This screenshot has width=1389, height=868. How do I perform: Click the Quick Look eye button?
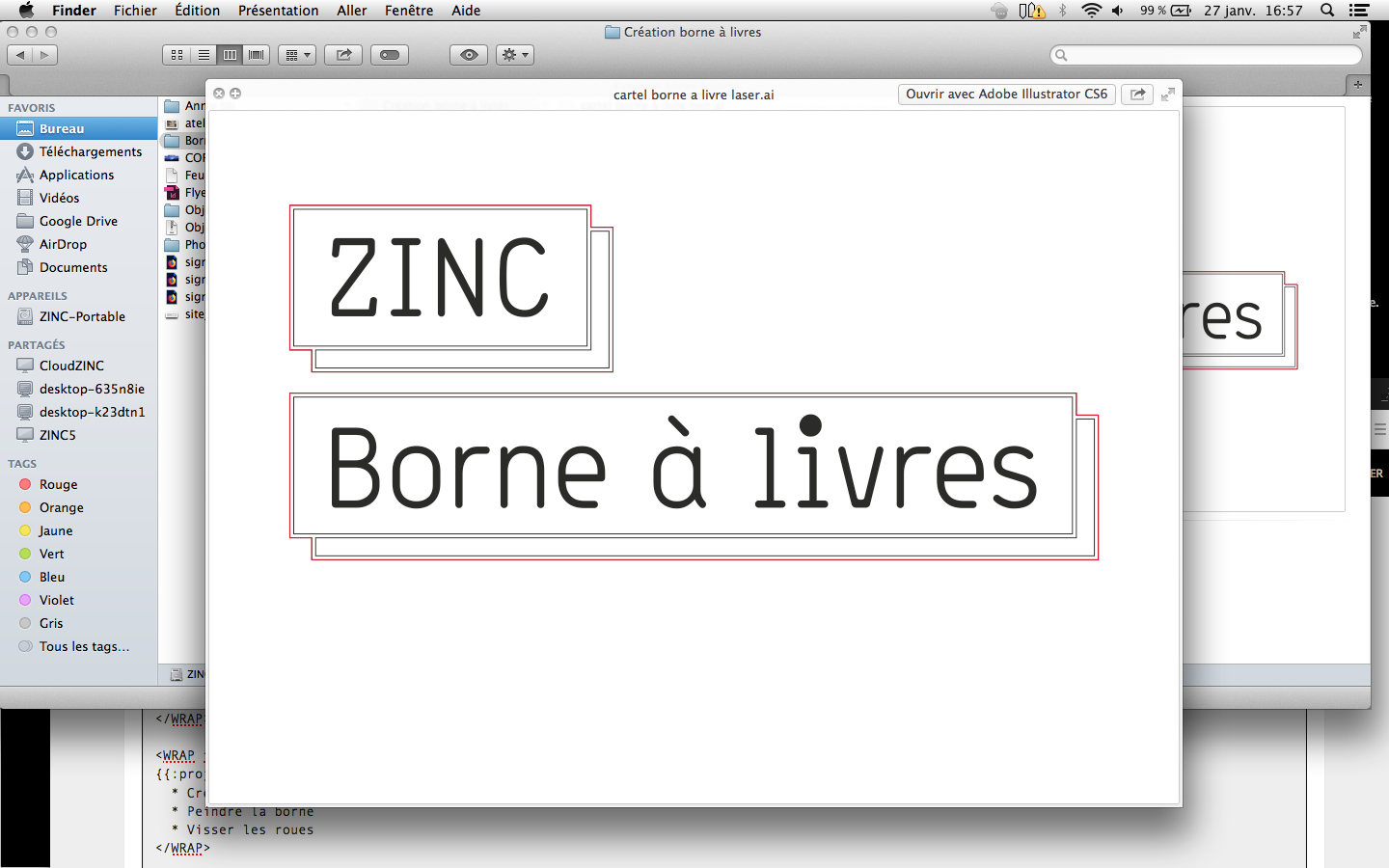pos(469,55)
